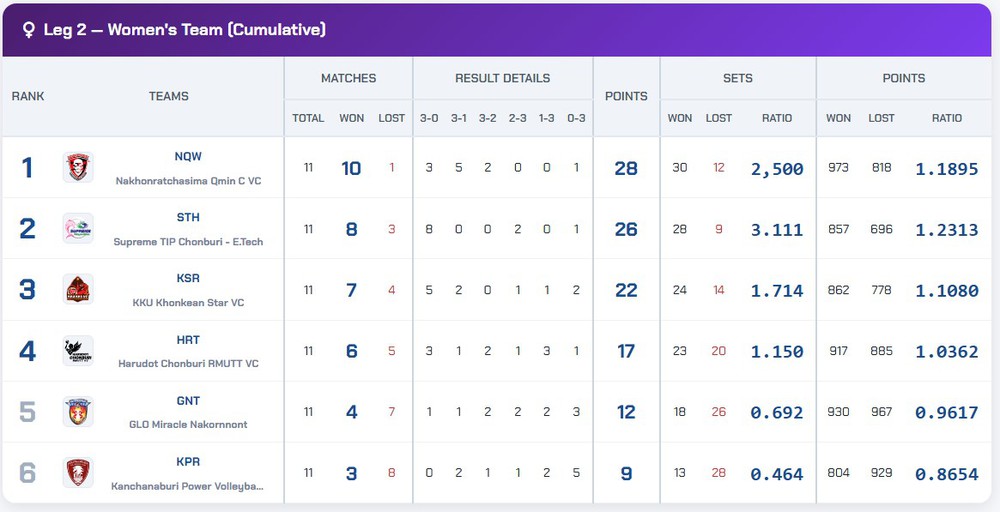Click the 3-0 result column header
Screen dimensions: 1000x512
coord(429,118)
